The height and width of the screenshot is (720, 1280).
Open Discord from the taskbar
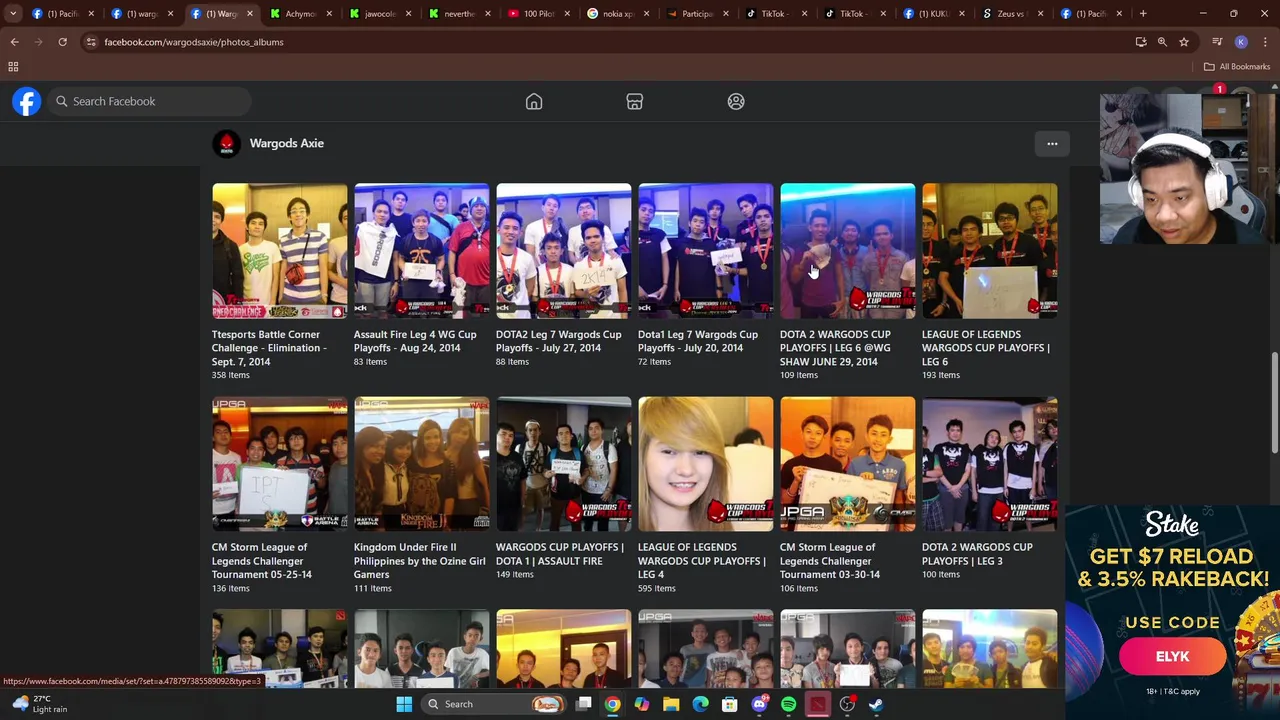pyautogui.click(x=759, y=704)
